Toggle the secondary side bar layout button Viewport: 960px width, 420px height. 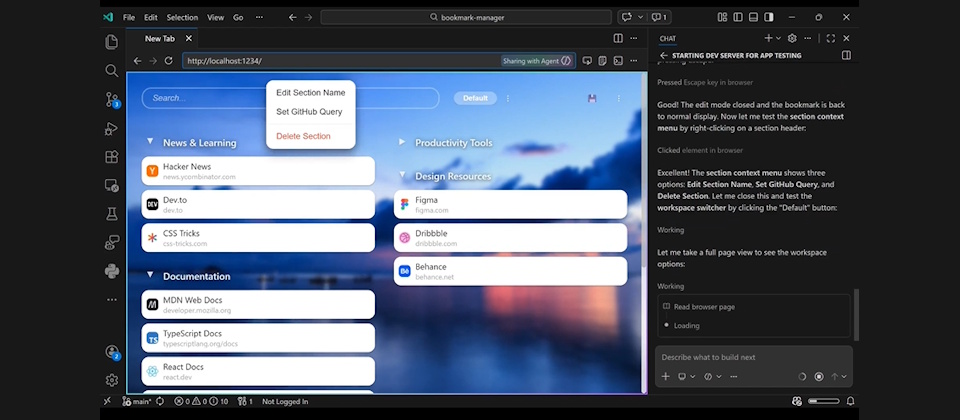[x=768, y=17]
